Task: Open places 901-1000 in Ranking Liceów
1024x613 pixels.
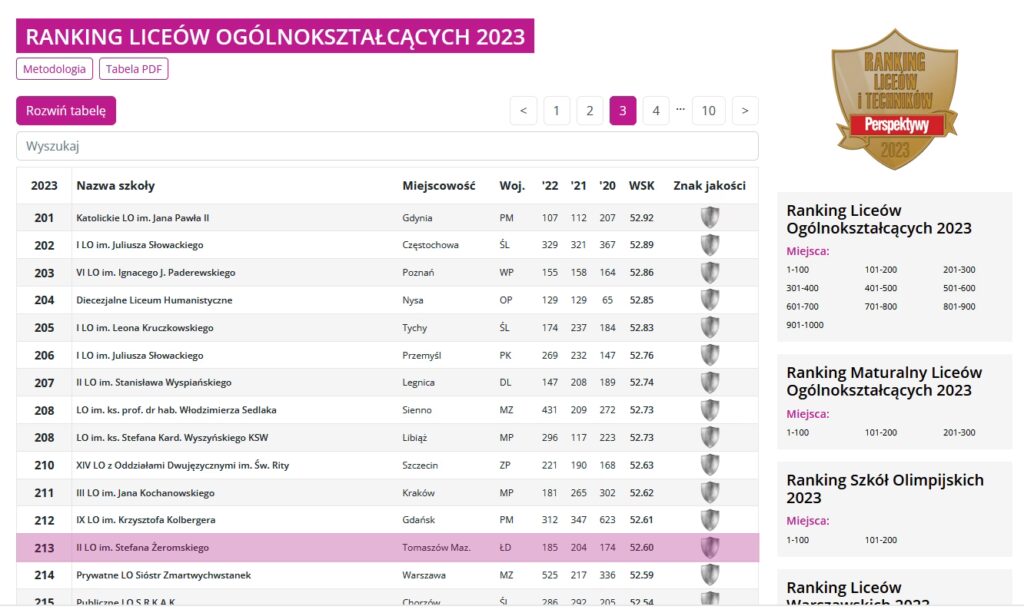Action: [805, 325]
